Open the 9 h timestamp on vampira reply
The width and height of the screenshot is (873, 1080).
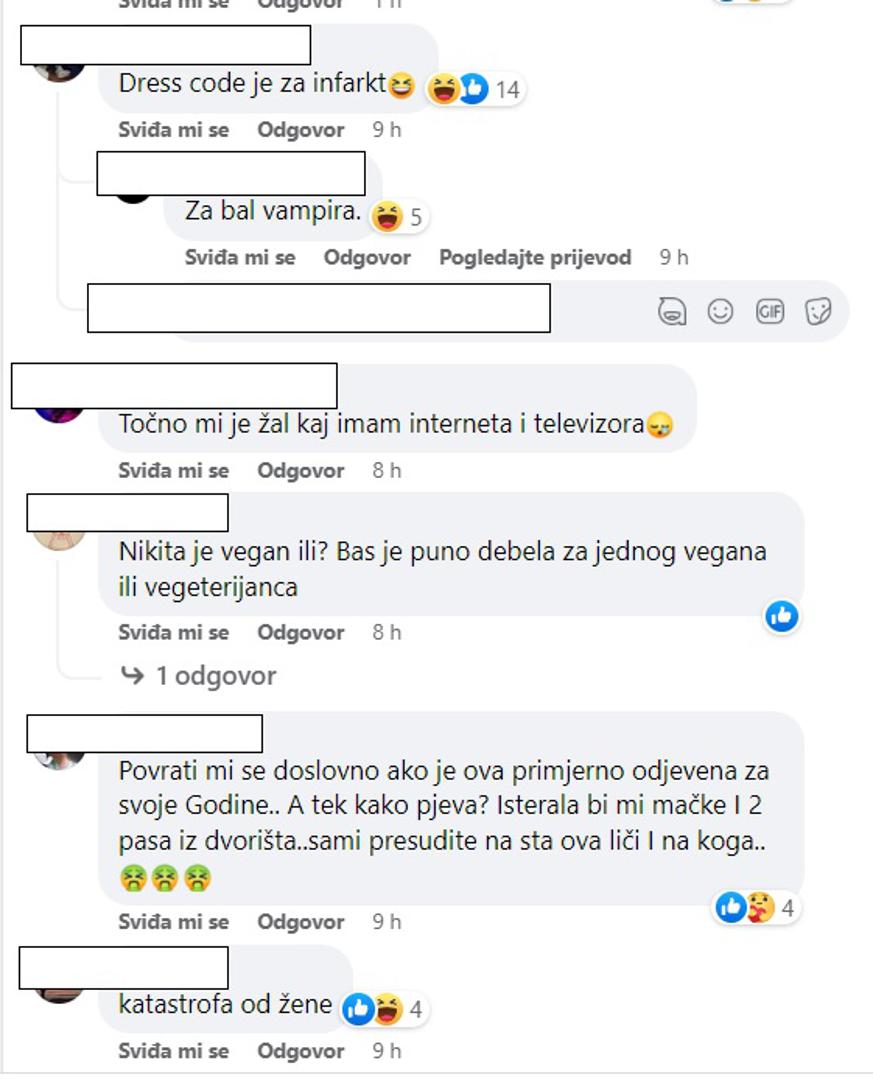pyautogui.click(x=674, y=257)
